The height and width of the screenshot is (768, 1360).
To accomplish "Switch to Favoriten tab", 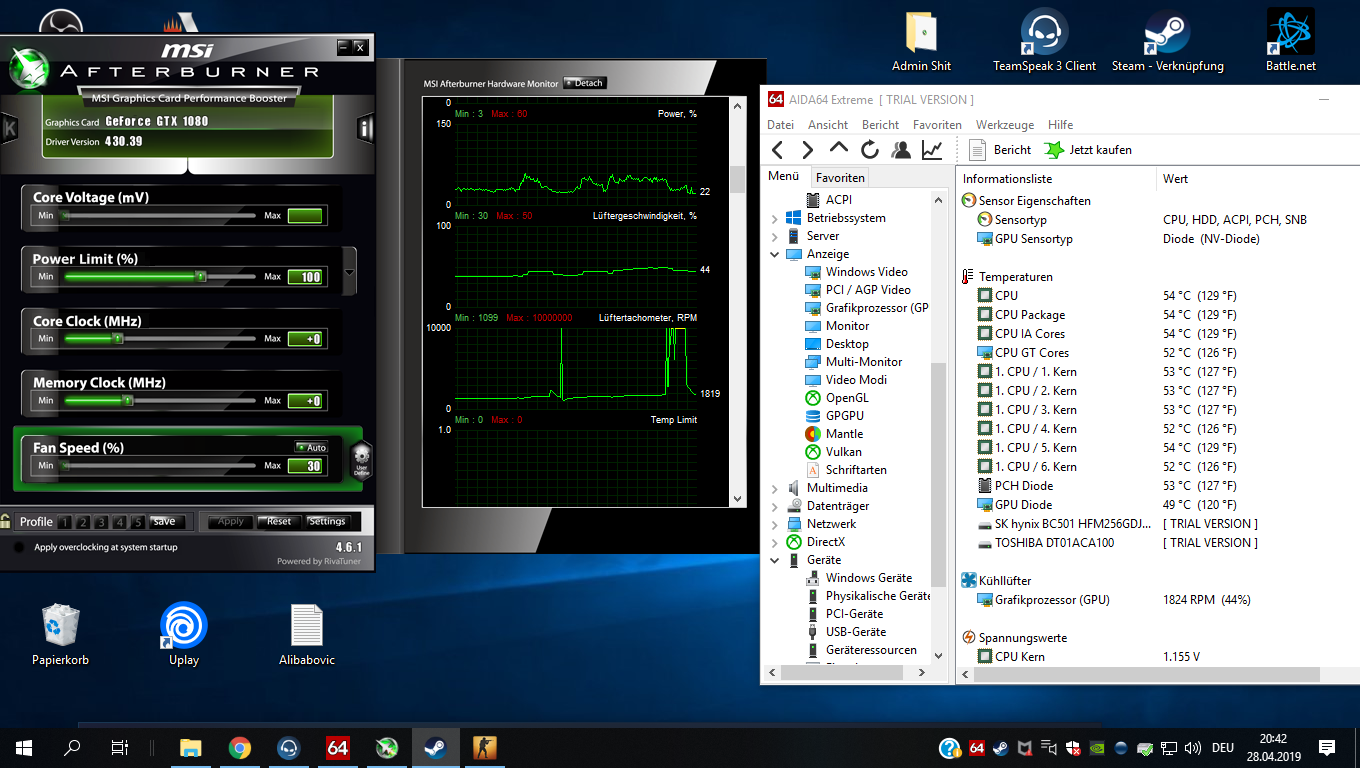I will [839, 177].
